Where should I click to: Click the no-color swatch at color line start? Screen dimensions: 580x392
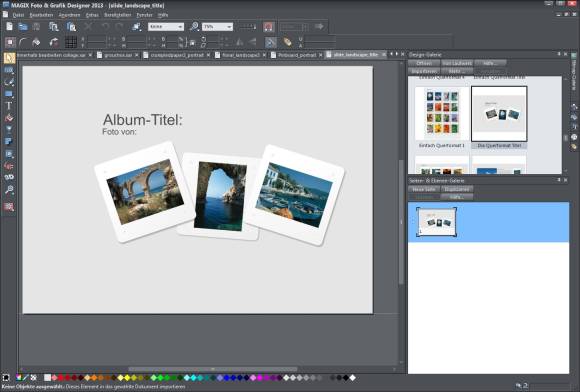[34, 378]
